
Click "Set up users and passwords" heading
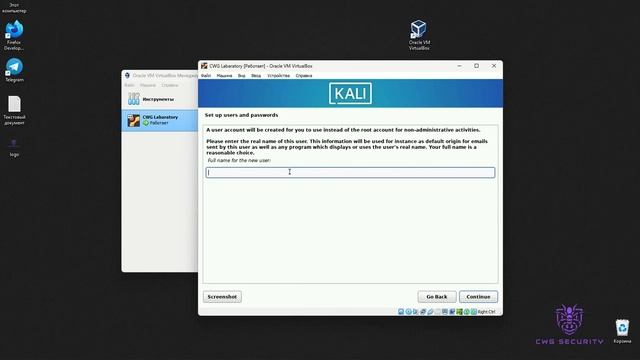241,115
